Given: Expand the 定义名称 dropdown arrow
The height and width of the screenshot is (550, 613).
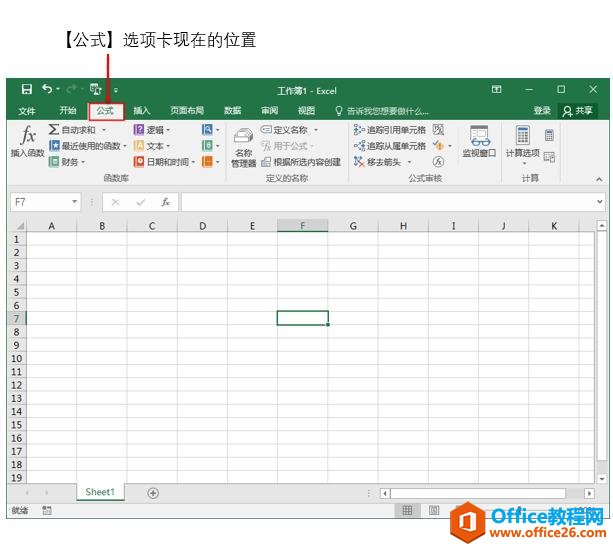Looking at the screenshot, I should point(316,130).
